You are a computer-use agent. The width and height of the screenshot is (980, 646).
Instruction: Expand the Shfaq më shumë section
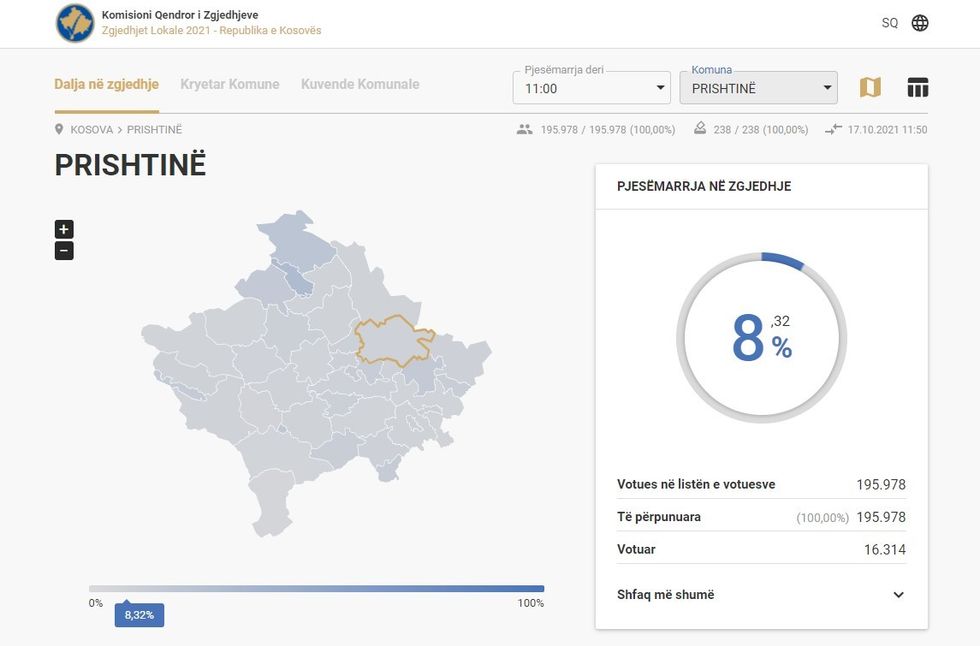click(x=898, y=595)
